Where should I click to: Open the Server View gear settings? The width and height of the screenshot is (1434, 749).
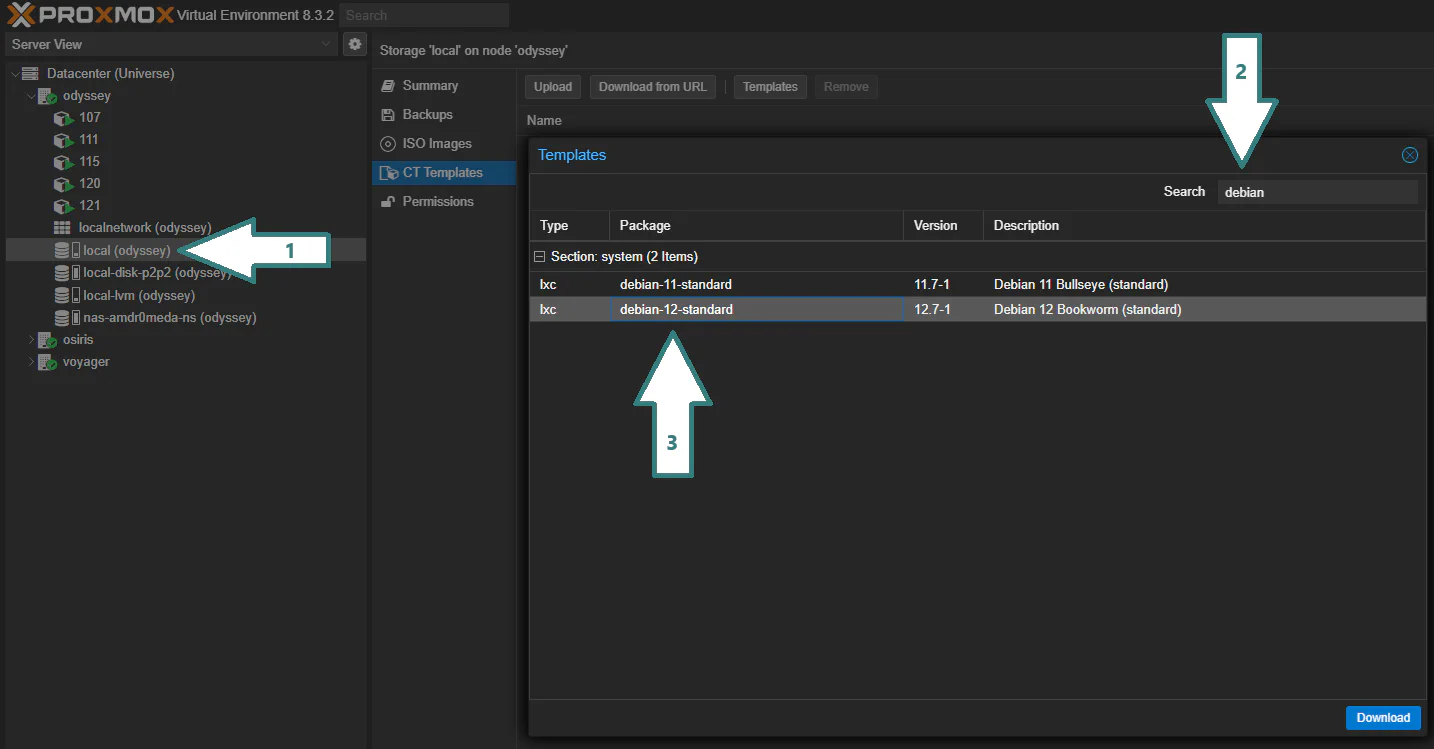point(354,44)
